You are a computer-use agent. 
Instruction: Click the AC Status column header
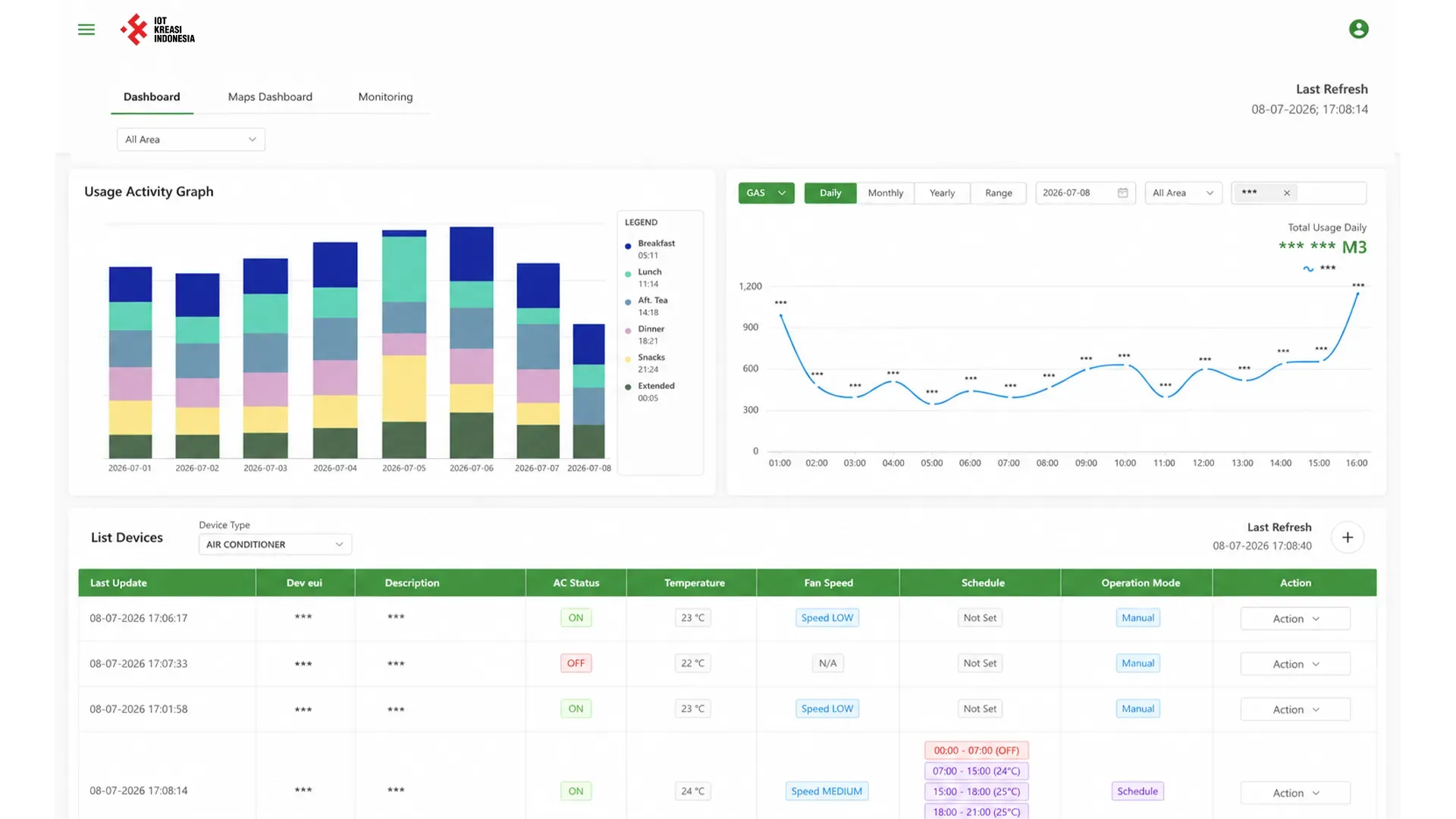pyautogui.click(x=576, y=583)
